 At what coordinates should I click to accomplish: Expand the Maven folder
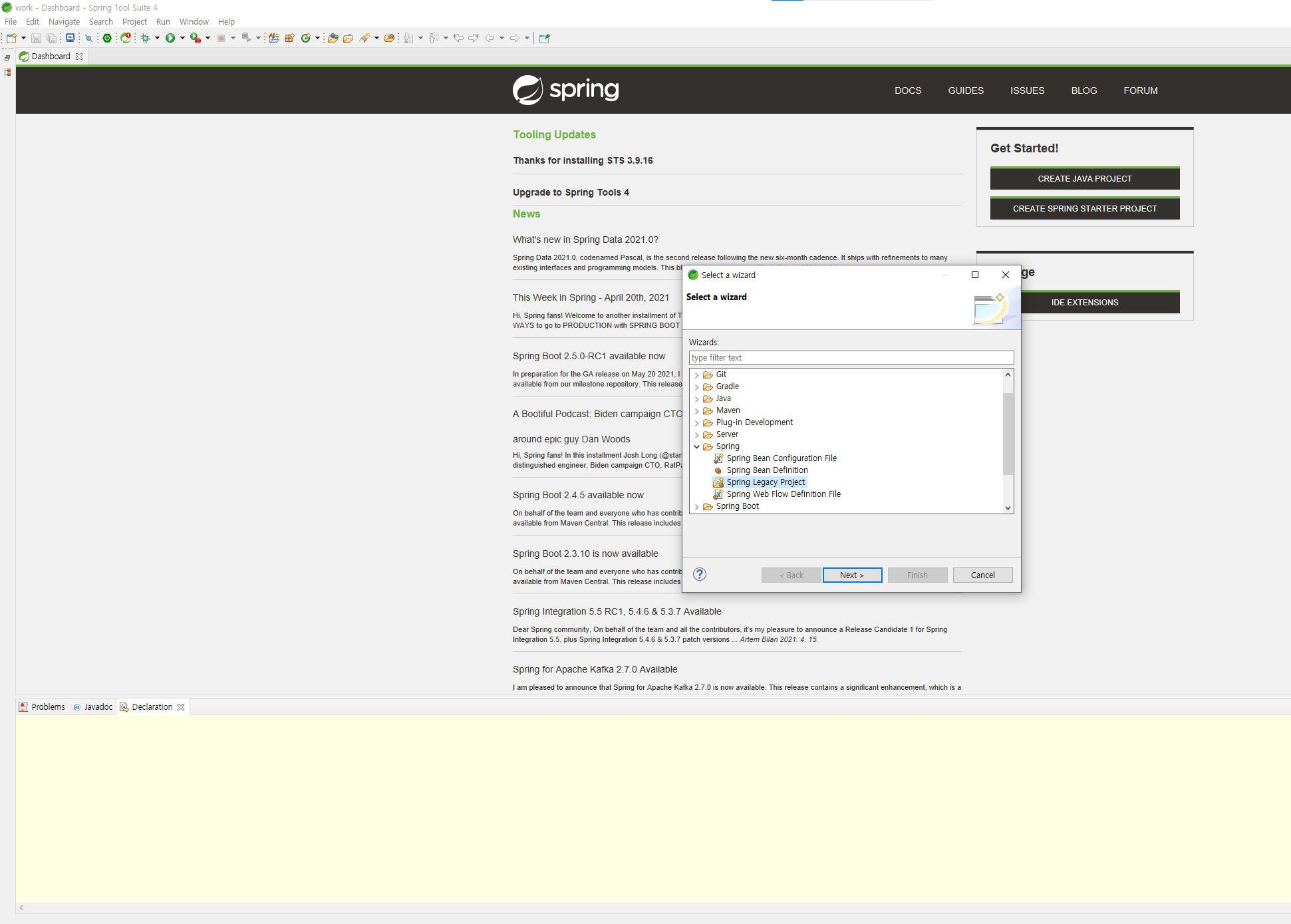tap(696, 410)
